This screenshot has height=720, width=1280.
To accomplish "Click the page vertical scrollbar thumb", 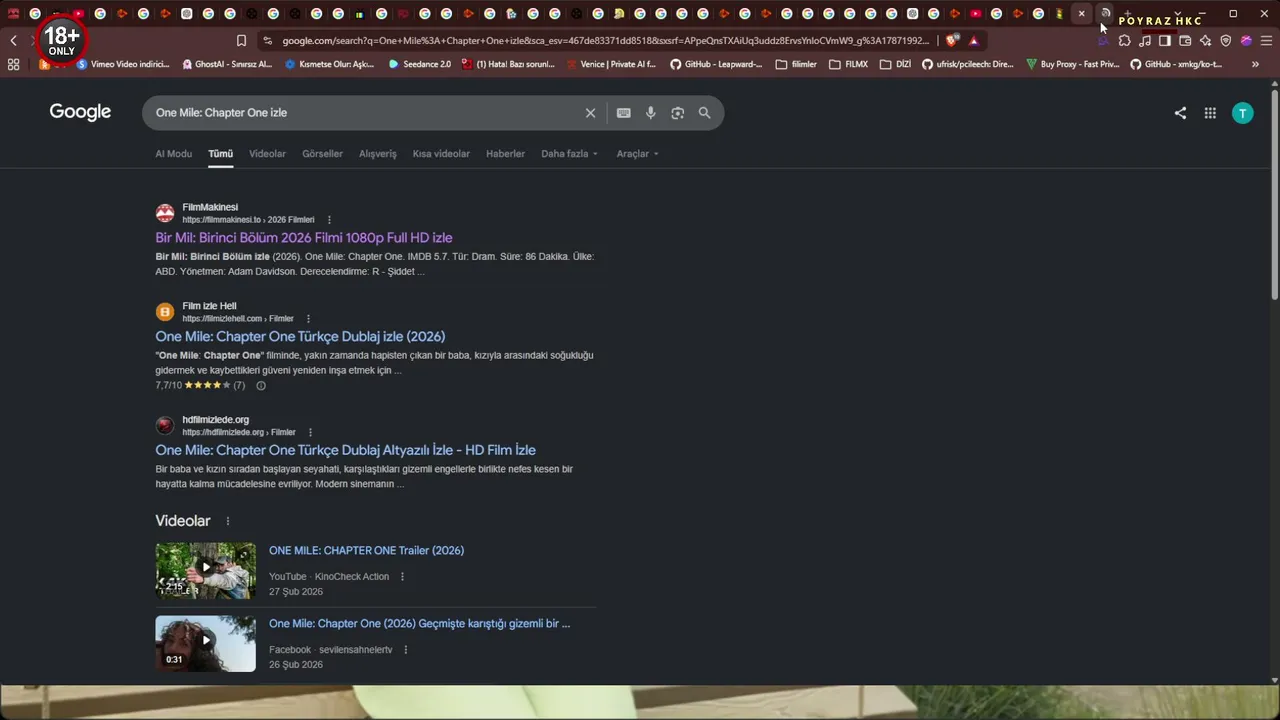I will tap(1274, 195).
